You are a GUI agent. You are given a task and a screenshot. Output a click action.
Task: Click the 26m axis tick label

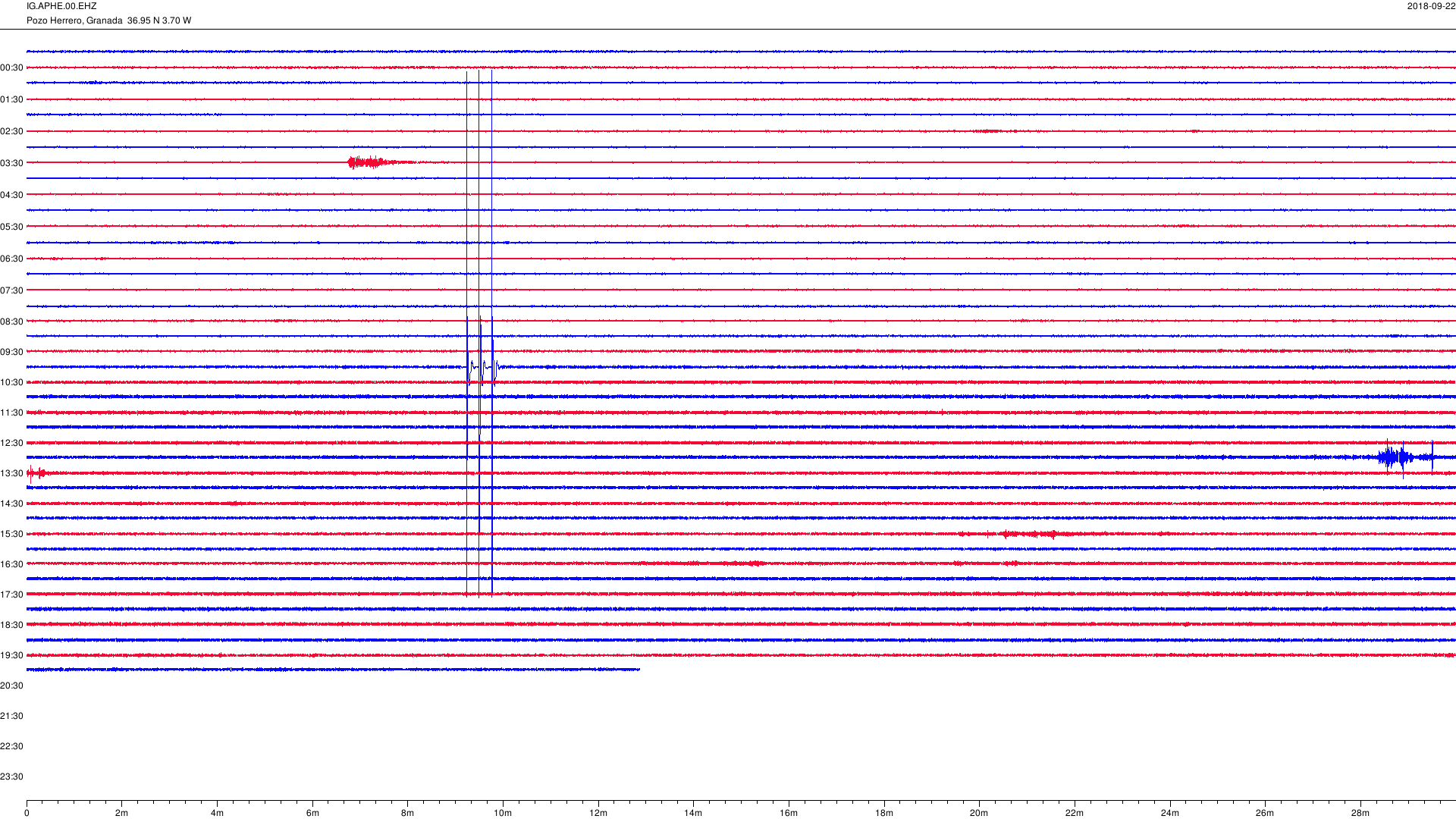tap(1265, 814)
